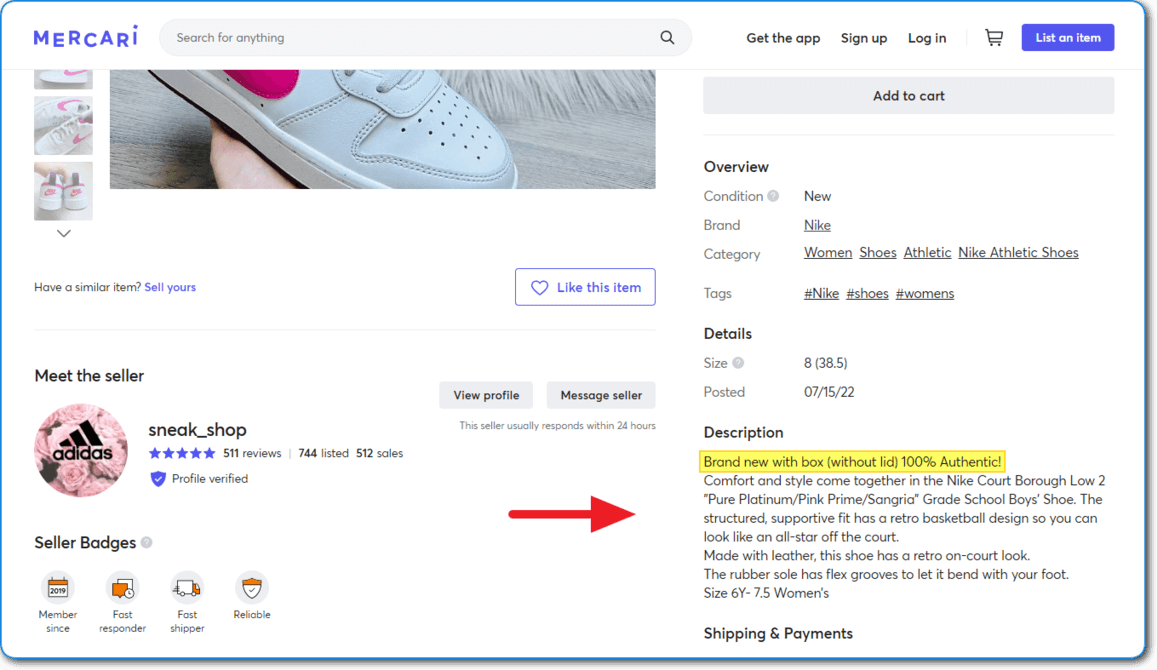Open the shopping cart icon
This screenshot has width=1157, height=670.
[994, 38]
